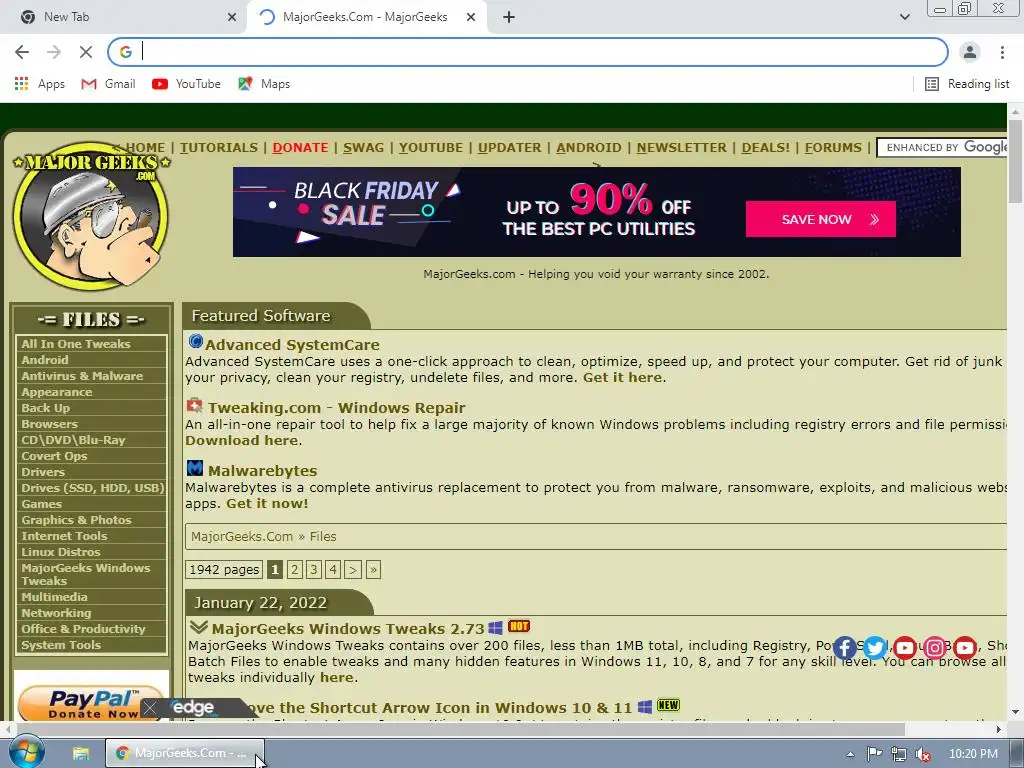Go to page 2 of files

pyautogui.click(x=295, y=569)
